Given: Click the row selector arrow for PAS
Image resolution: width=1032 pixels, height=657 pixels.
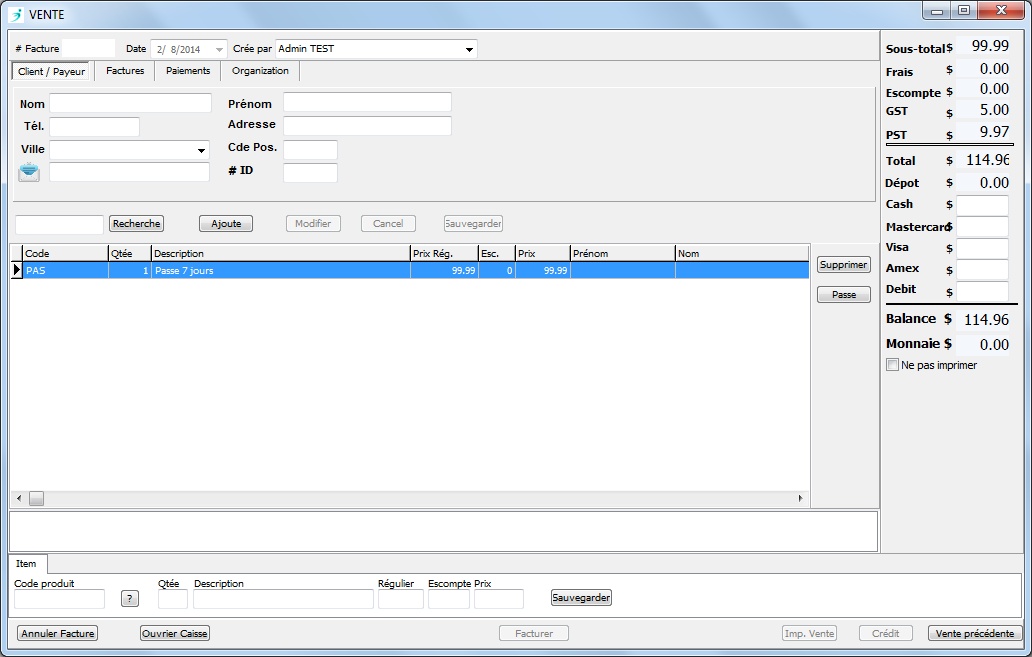Looking at the screenshot, I should [x=16, y=270].
